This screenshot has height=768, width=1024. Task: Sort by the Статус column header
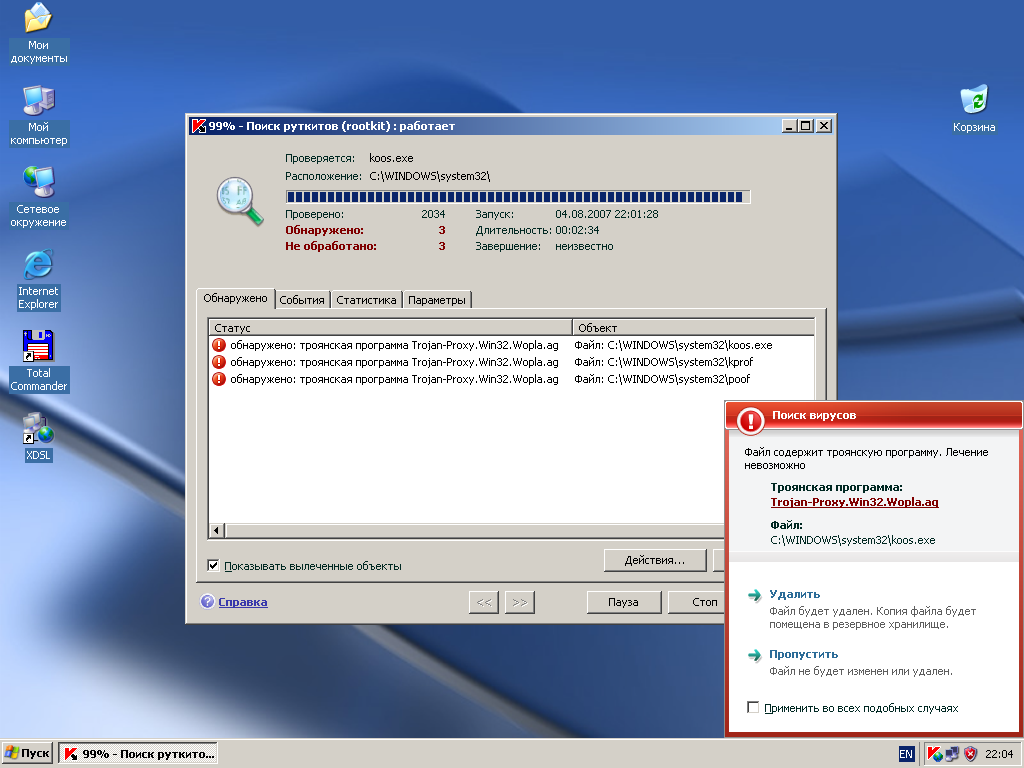(391, 327)
